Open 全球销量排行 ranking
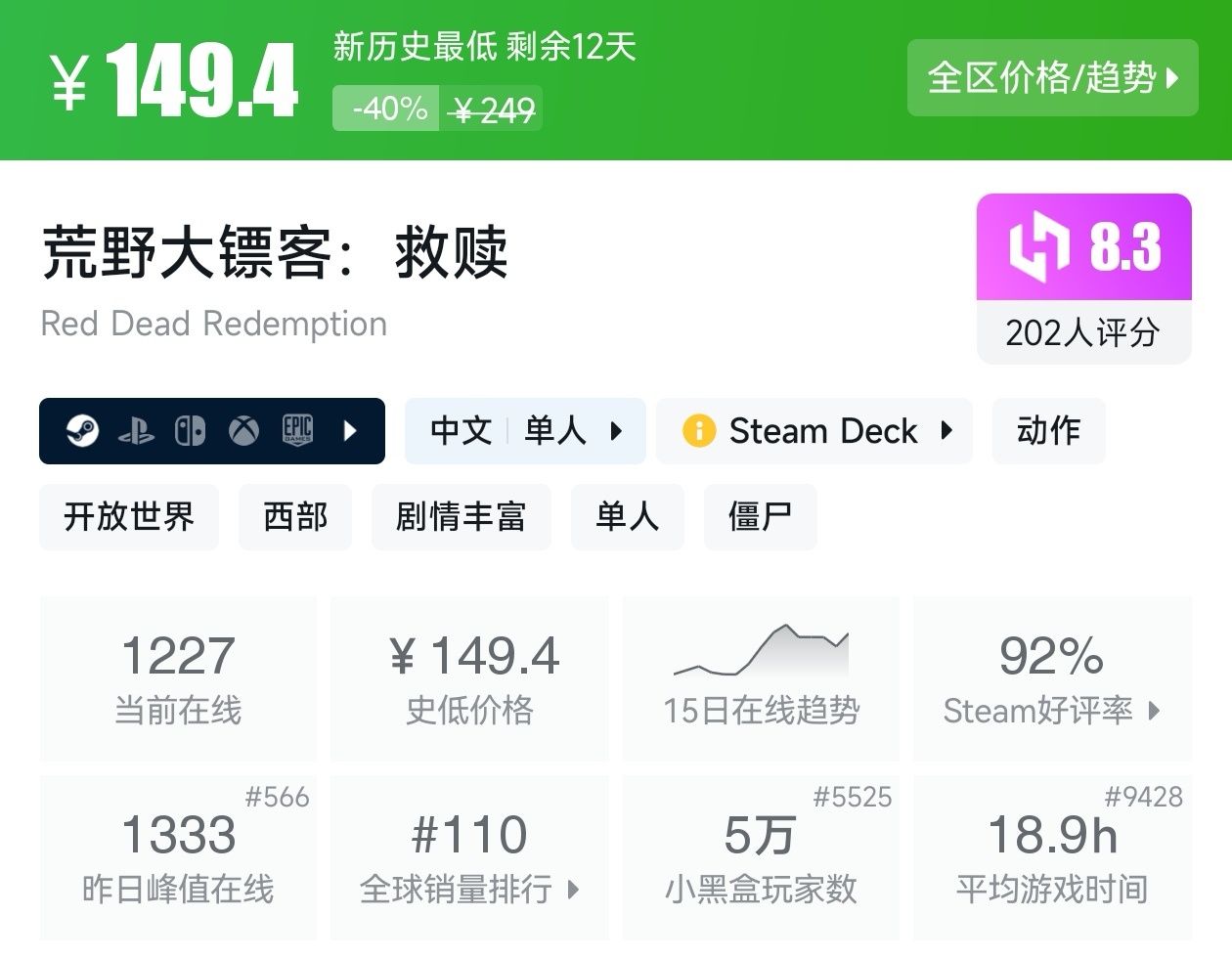1232x959 pixels. [x=469, y=857]
